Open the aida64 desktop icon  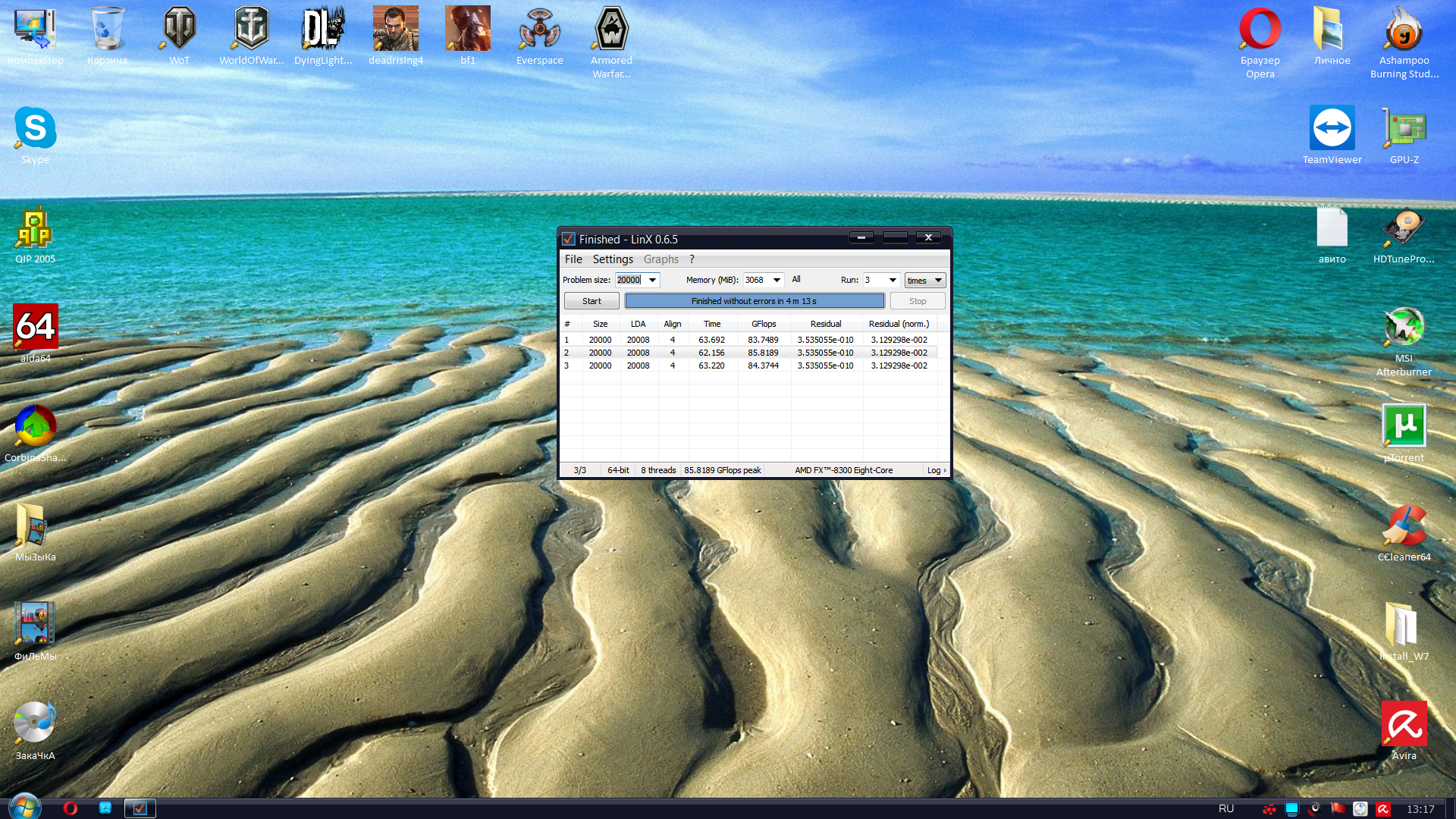tap(35, 328)
